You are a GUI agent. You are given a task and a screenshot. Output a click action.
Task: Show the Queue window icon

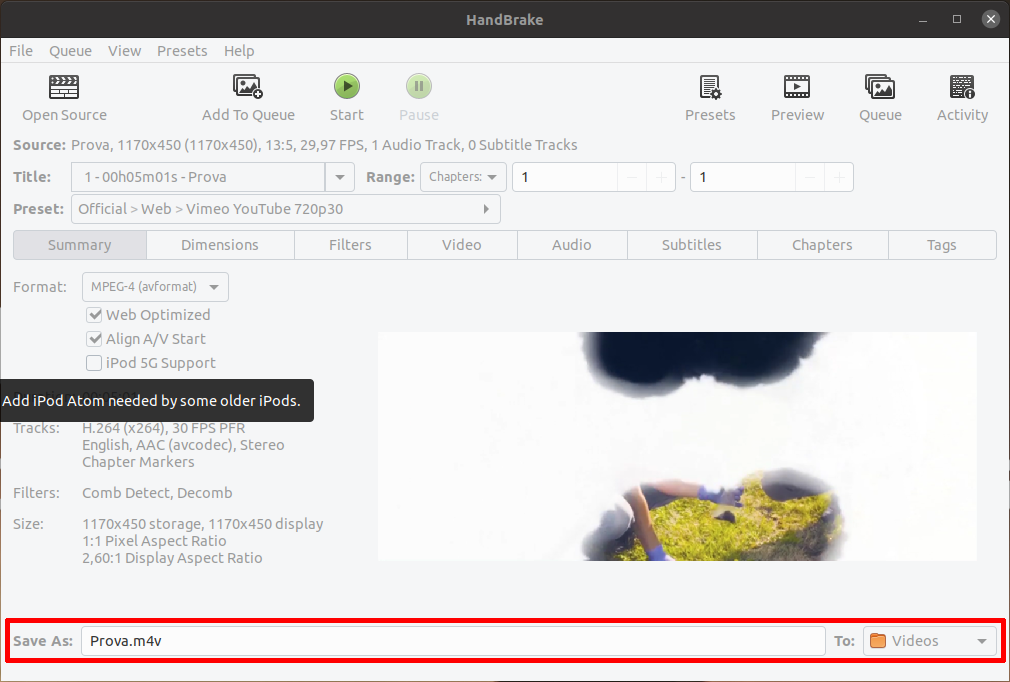tap(880, 86)
